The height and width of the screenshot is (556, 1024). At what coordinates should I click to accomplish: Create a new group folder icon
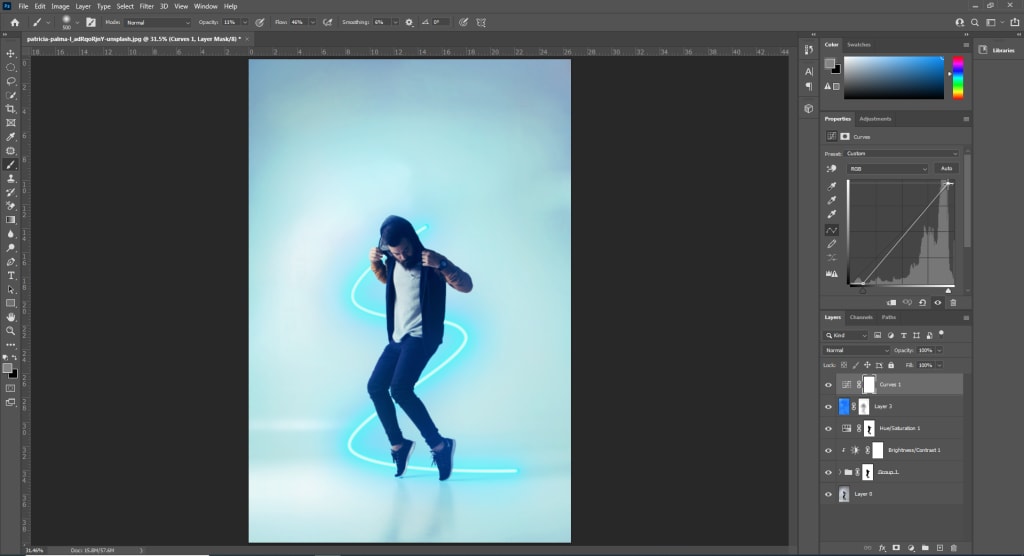coord(925,548)
